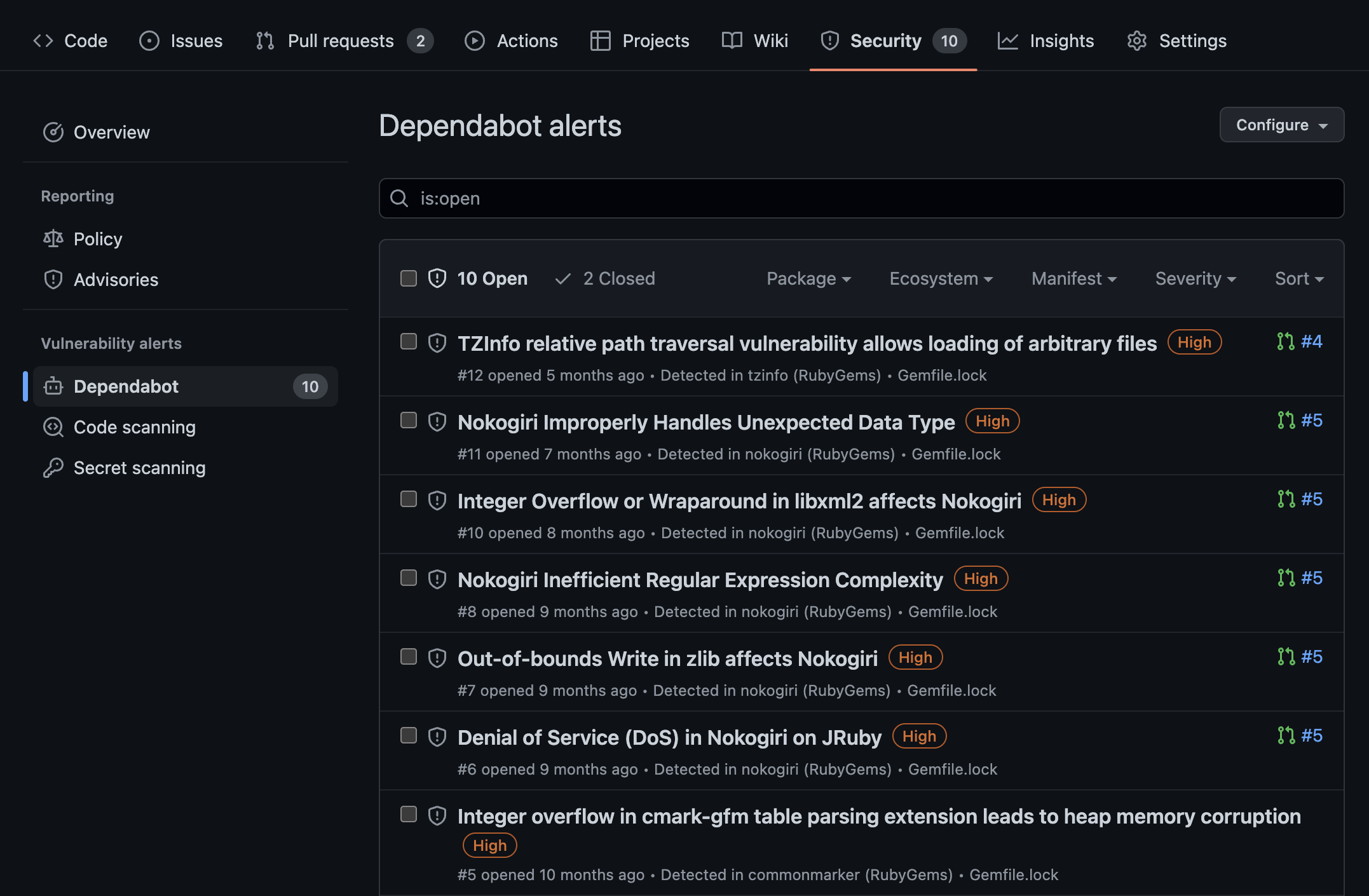Viewport: 1369px width, 896px height.
Task: Click the High label on Denial of Service alert
Action: [x=919, y=736]
